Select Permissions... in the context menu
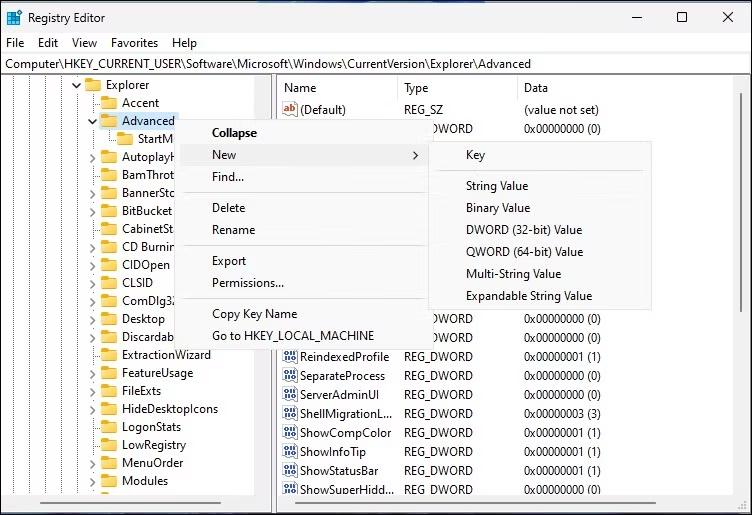This screenshot has height=515, width=752. pyautogui.click(x=248, y=283)
